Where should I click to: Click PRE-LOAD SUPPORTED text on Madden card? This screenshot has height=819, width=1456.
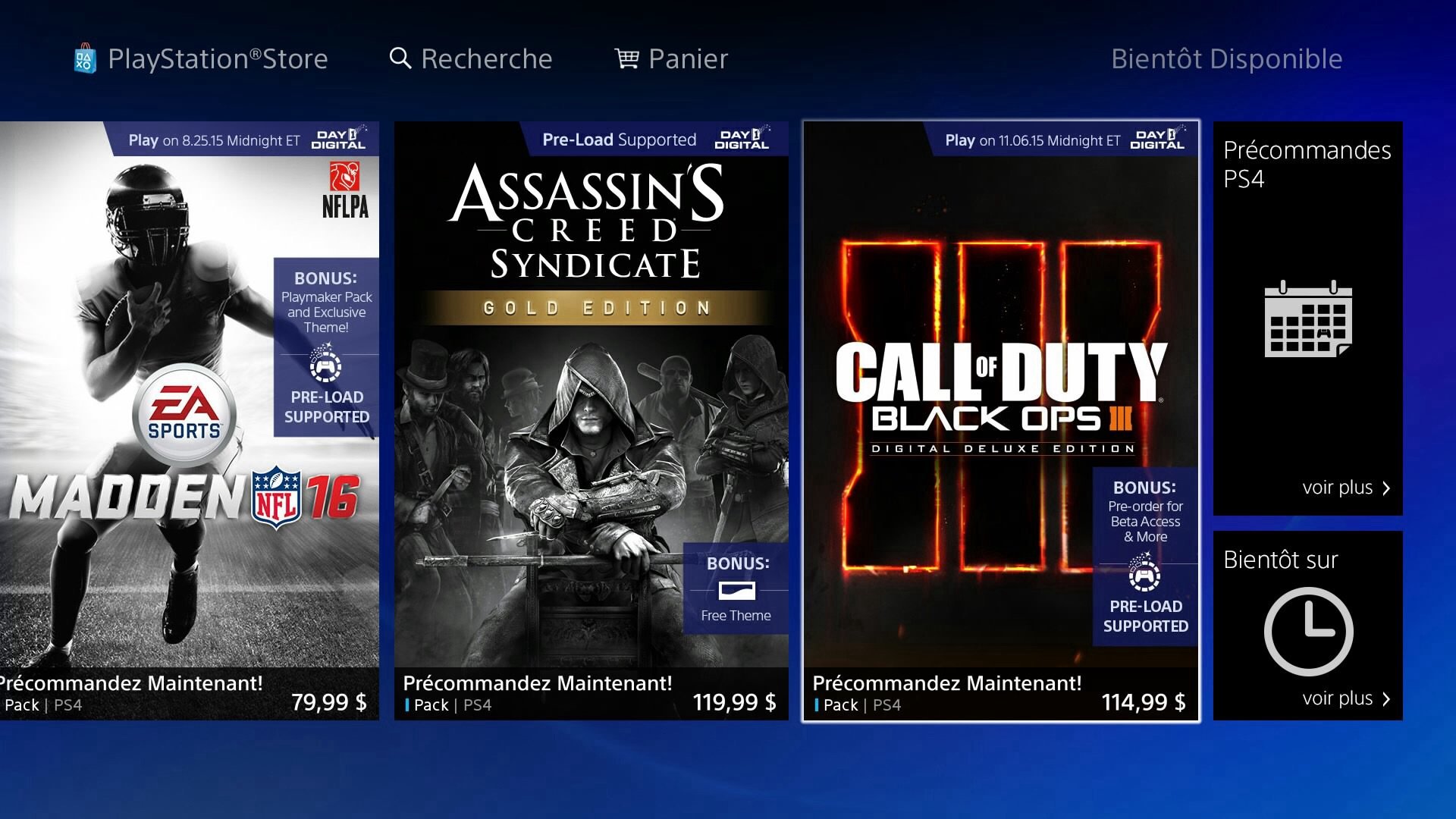click(x=327, y=407)
